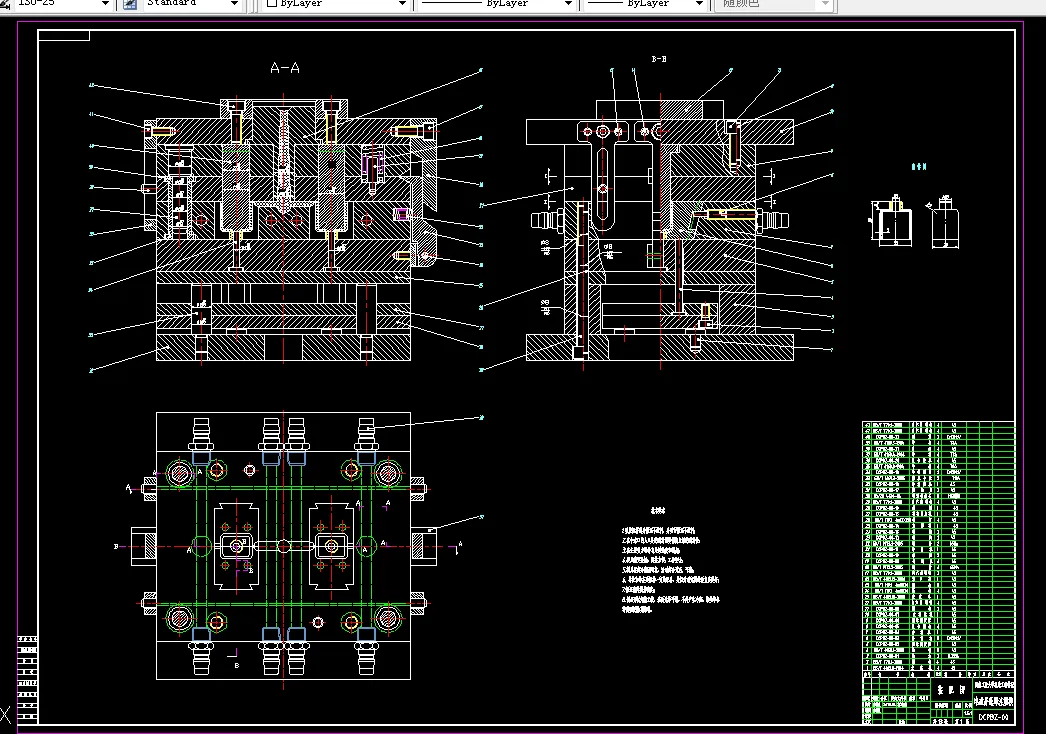Select the letter B section mark left of plan view

coord(116,546)
